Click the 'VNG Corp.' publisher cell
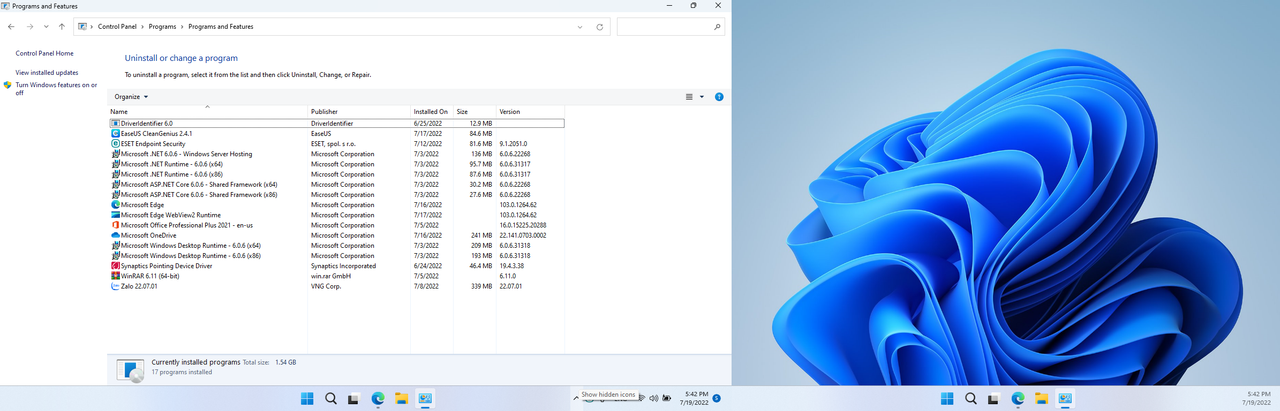 (326, 286)
